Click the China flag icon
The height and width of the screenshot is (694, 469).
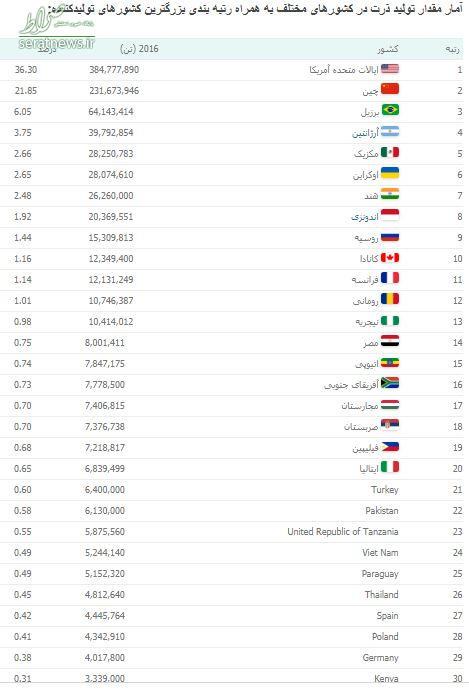[390, 89]
